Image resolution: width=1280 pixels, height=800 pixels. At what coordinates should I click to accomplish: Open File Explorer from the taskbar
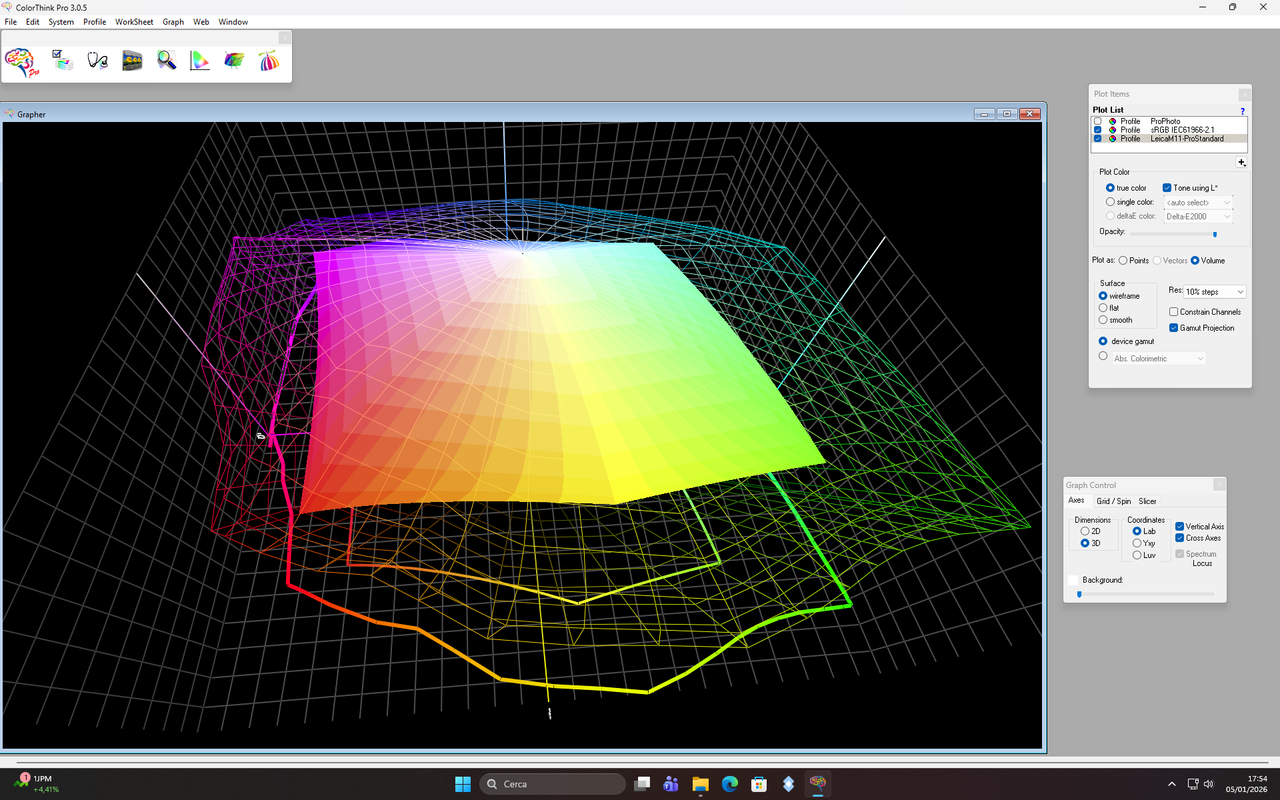(x=700, y=784)
